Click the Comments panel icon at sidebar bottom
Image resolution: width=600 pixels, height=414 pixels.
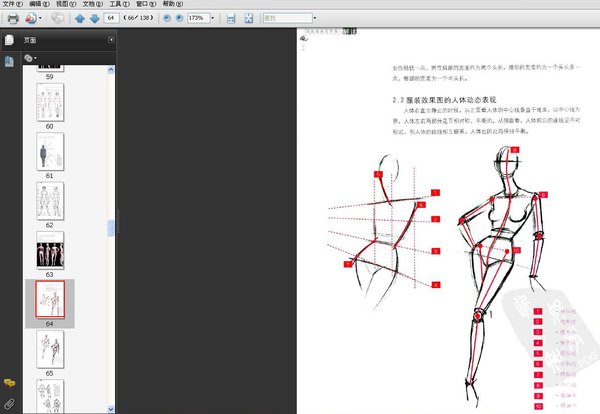(x=10, y=383)
